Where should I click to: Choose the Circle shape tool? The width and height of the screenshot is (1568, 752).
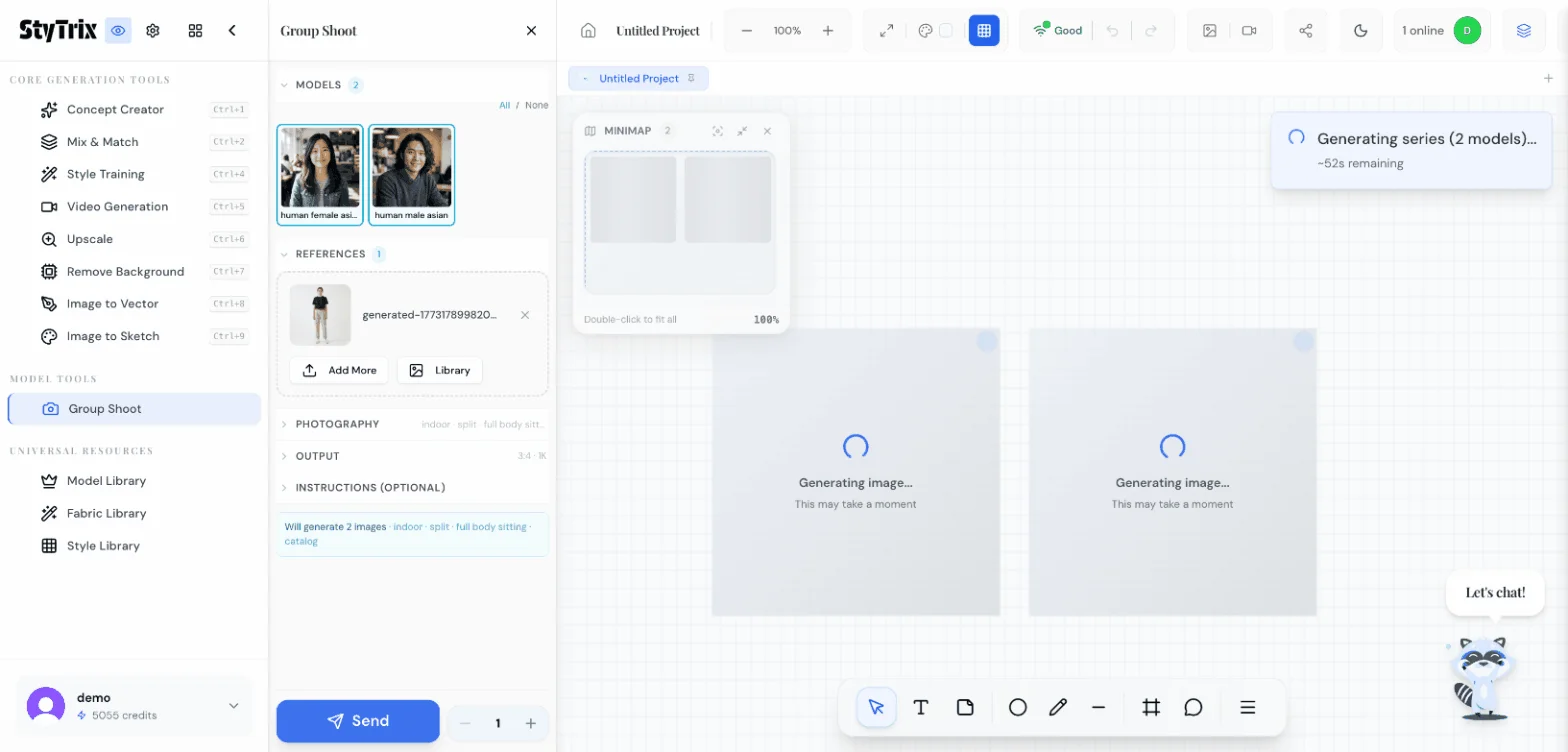pyautogui.click(x=1017, y=707)
